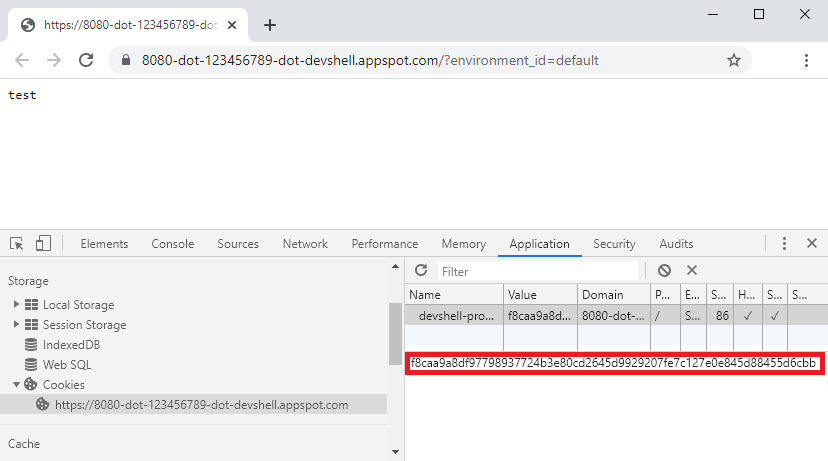Collapse the Cookies tree node
Image resolution: width=828 pixels, height=461 pixels.
click(16, 385)
